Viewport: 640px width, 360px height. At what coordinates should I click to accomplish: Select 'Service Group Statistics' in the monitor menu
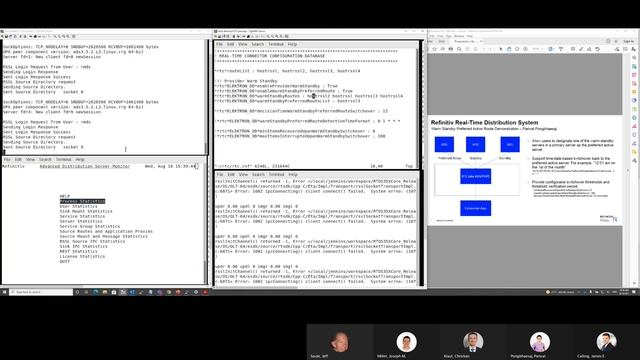(90, 226)
